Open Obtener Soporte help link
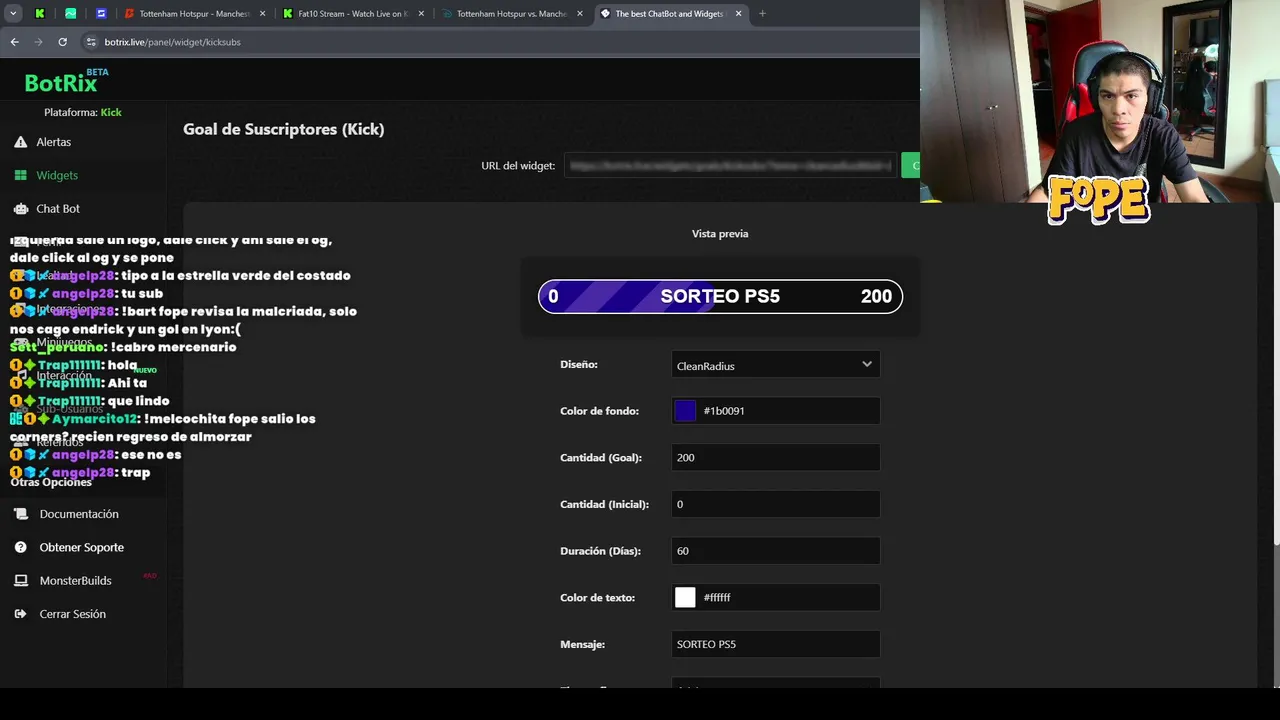Image resolution: width=1280 pixels, height=720 pixels. tap(82, 547)
